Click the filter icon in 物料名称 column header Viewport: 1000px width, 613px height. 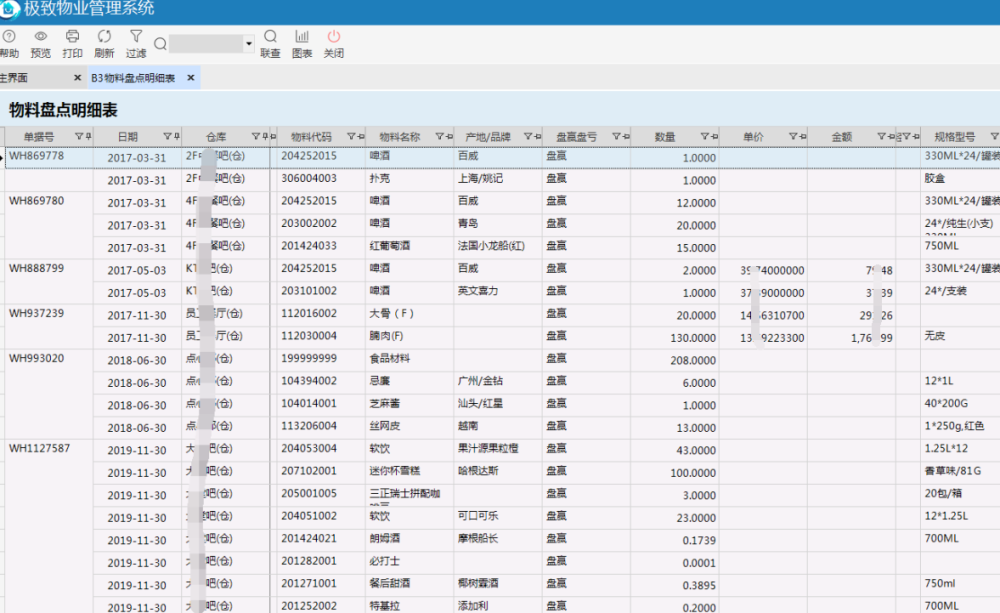439,137
